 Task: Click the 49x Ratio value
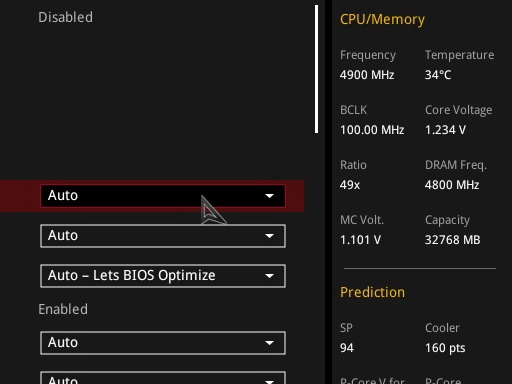coord(350,185)
